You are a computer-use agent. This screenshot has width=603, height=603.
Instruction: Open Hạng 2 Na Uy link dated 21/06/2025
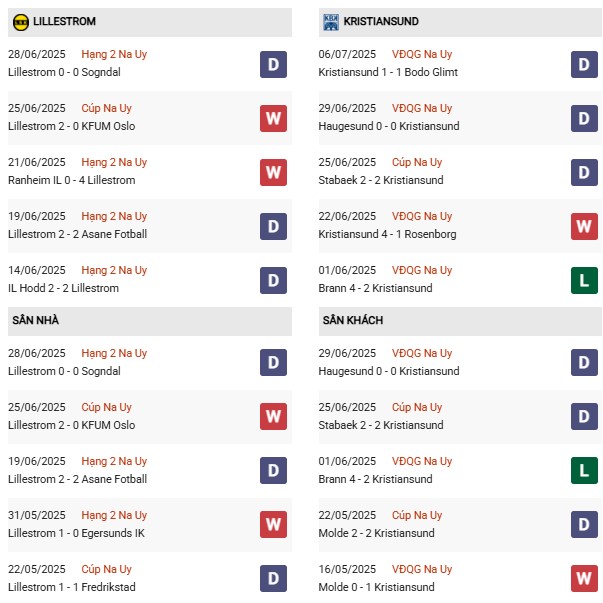[x=114, y=162]
